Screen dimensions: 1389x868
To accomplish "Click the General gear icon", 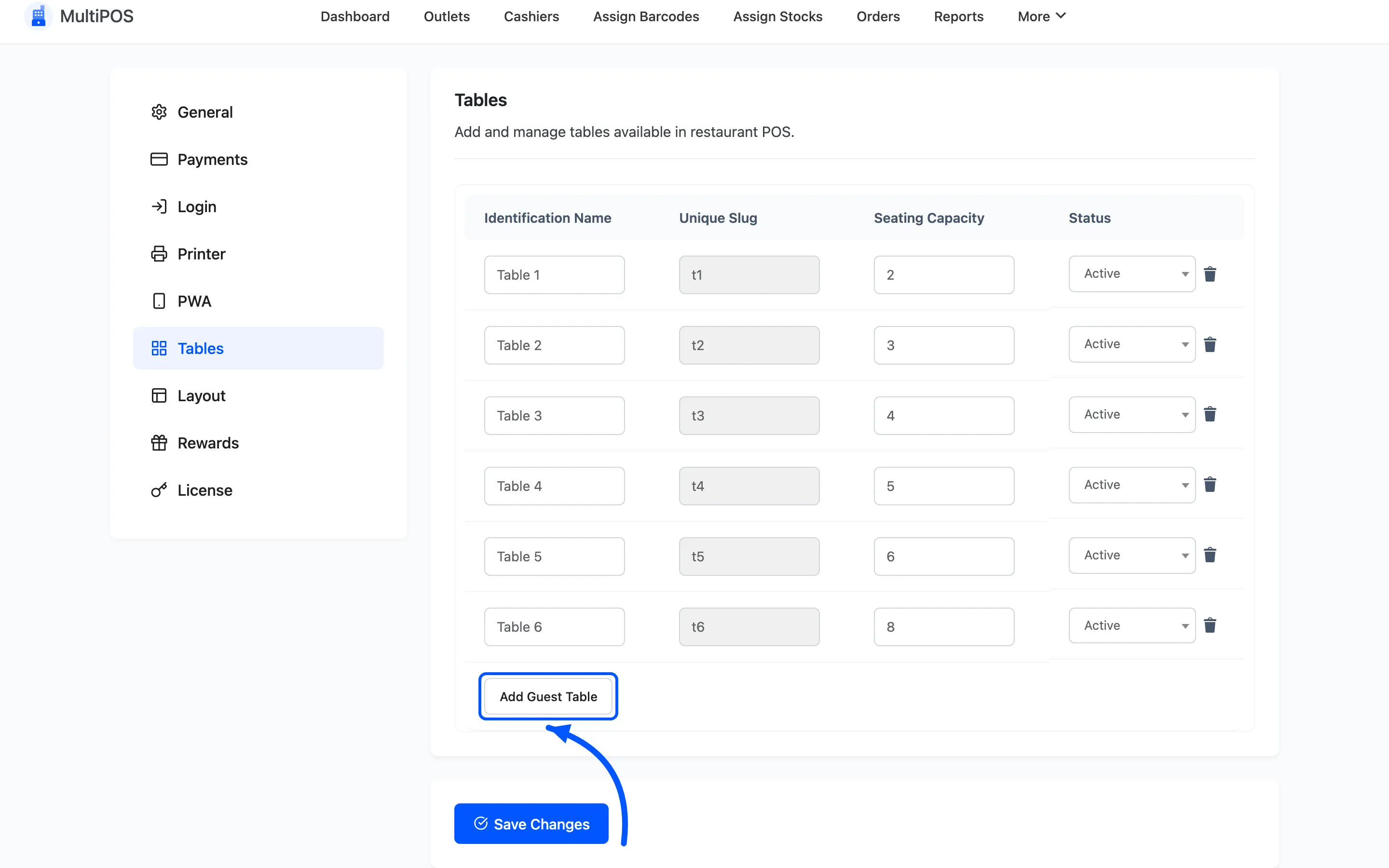I will [x=159, y=112].
